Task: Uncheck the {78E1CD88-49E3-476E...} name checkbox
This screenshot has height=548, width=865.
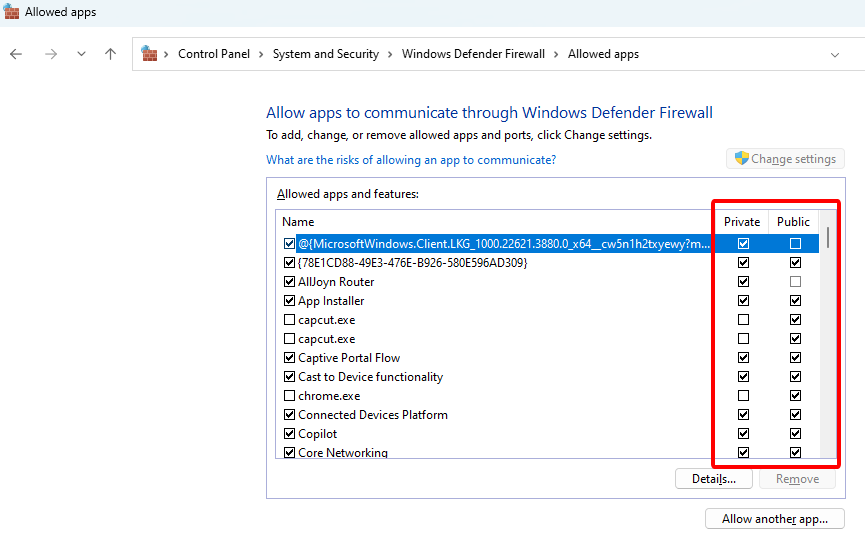Action: click(289, 263)
